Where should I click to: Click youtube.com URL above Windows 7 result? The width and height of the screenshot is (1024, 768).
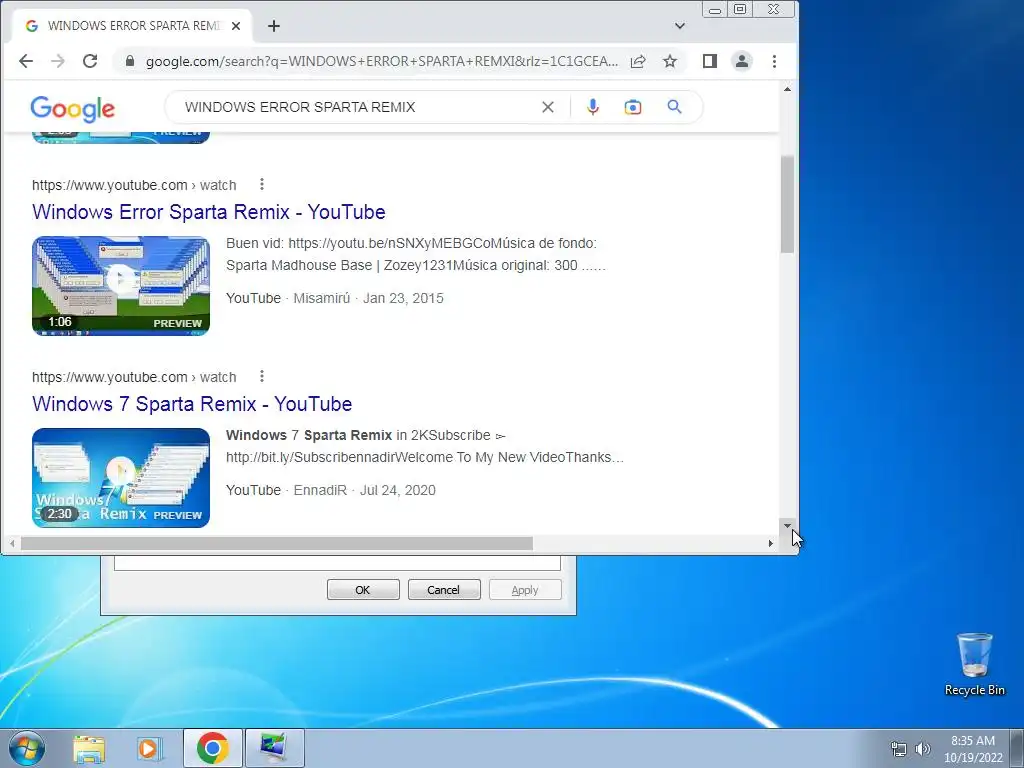[134, 377]
